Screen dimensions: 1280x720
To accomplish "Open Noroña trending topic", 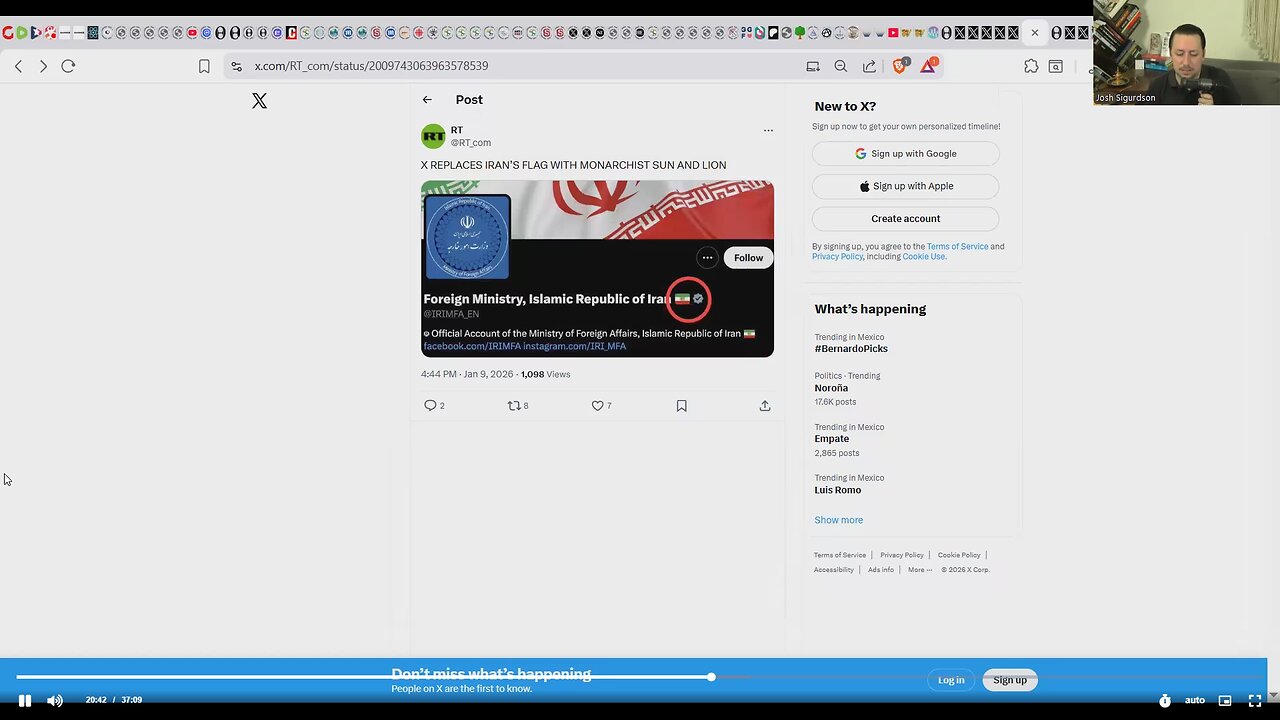I will click(831, 388).
